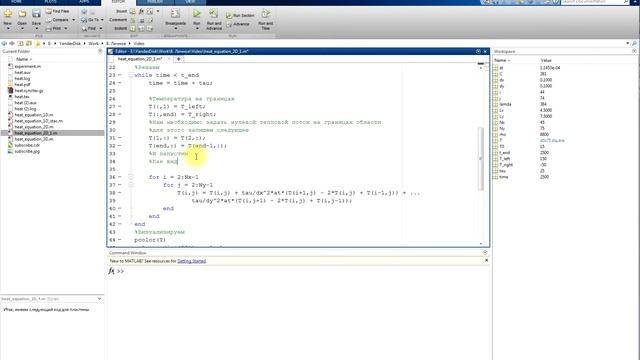Click the YandexDisk breadcrumb in address bar
The width and height of the screenshot is (640, 360).
click(x=70, y=43)
